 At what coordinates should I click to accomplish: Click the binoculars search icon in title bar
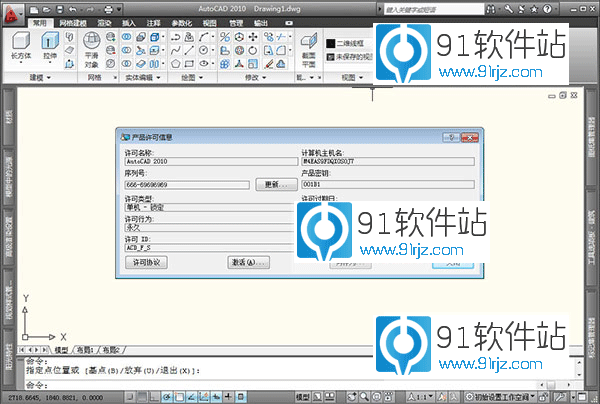[491, 9]
